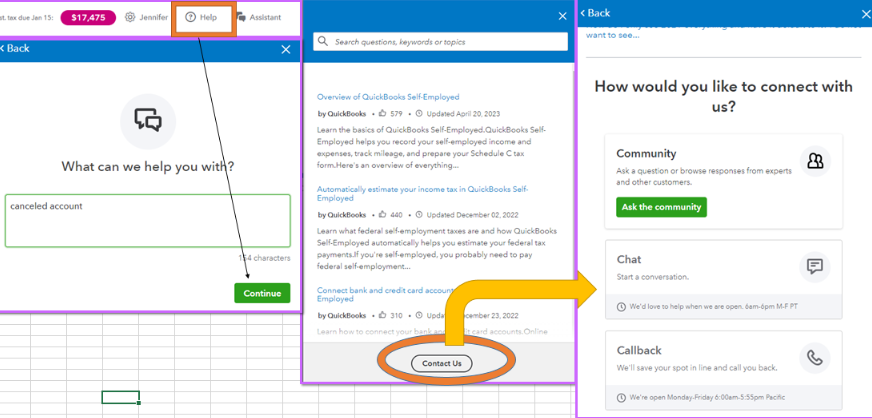Click the 'canceled account' text box
872x418 pixels.
point(147,221)
